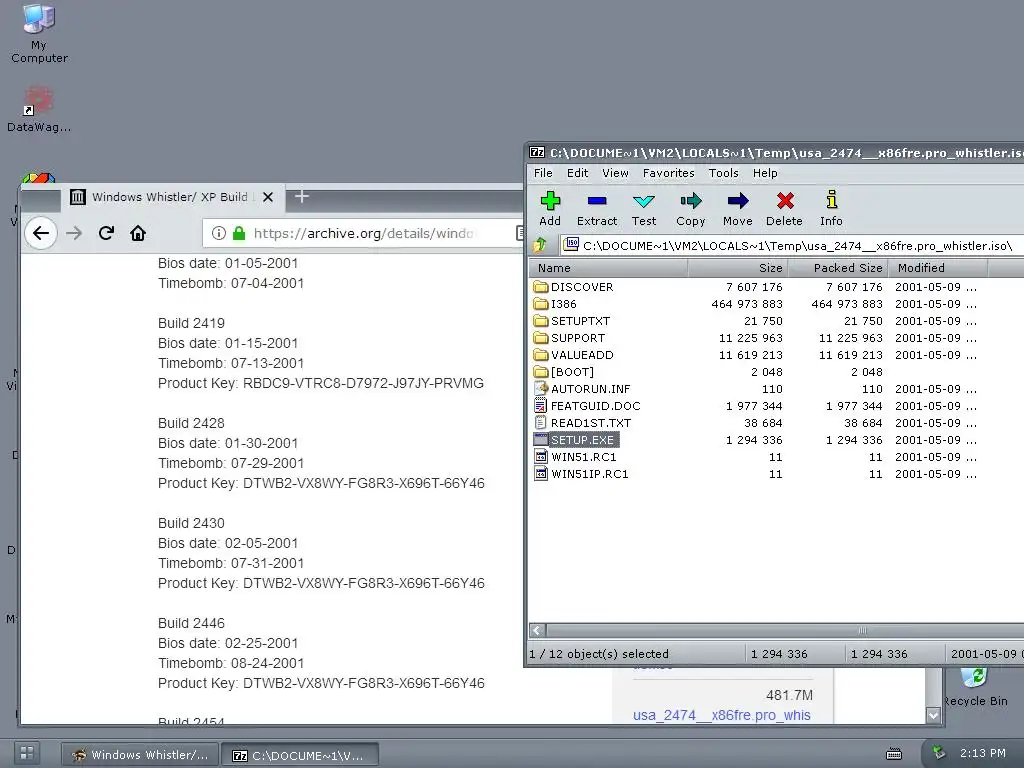The width and height of the screenshot is (1024, 768).
Task: Open the 7-Zip Help menu
Action: [x=765, y=173]
